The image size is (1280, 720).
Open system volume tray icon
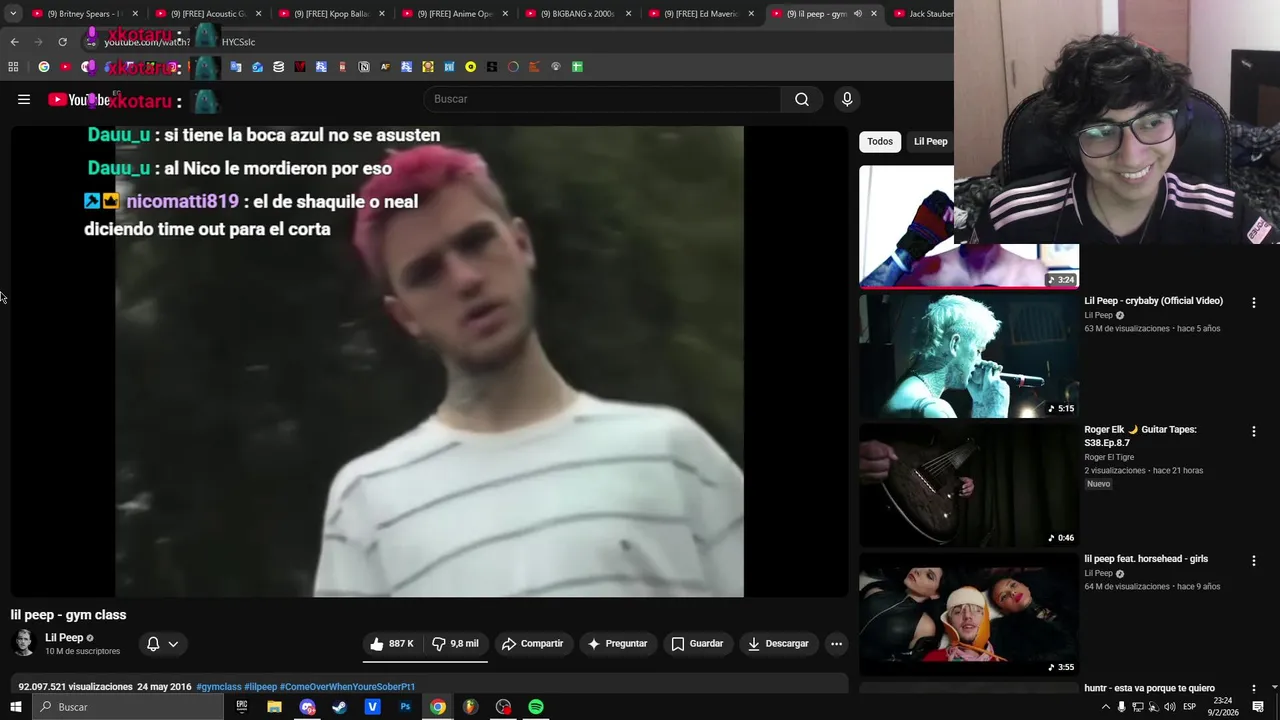click(x=1169, y=707)
